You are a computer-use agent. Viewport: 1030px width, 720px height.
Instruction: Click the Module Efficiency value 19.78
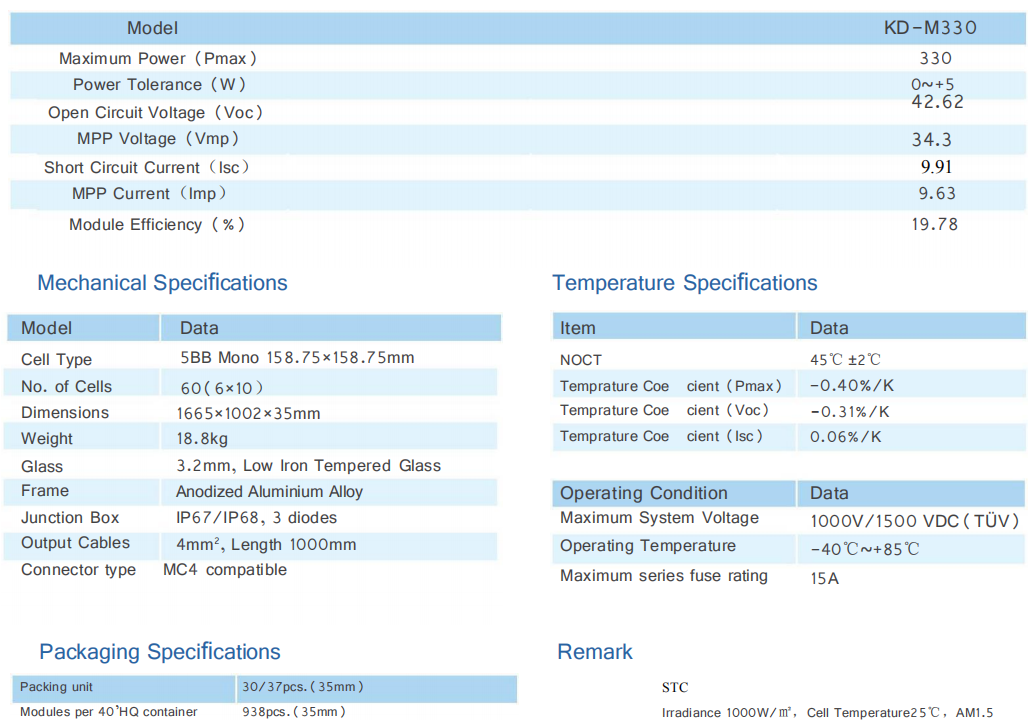(934, 224)
